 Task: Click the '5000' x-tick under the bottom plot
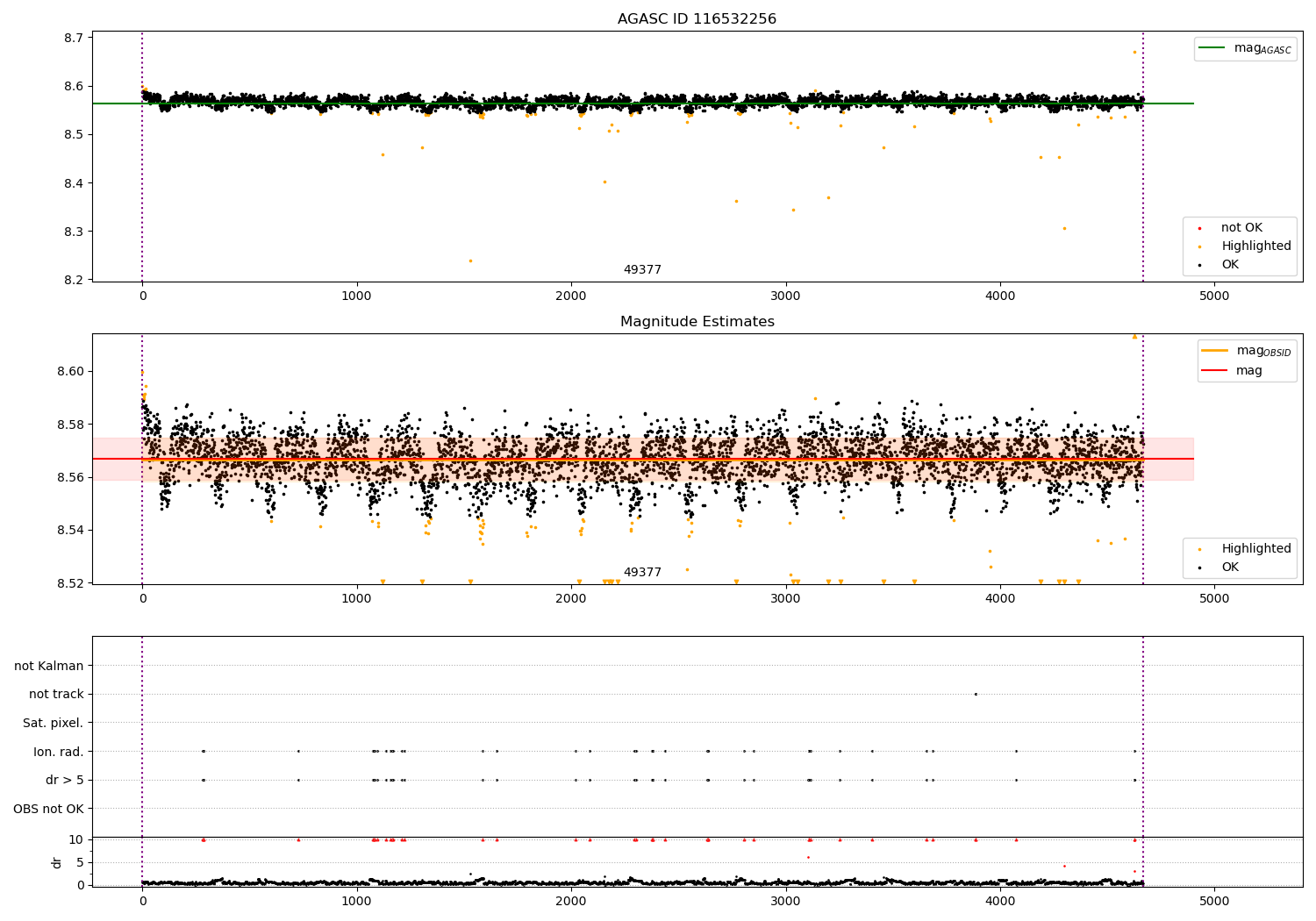point(1214,902)
